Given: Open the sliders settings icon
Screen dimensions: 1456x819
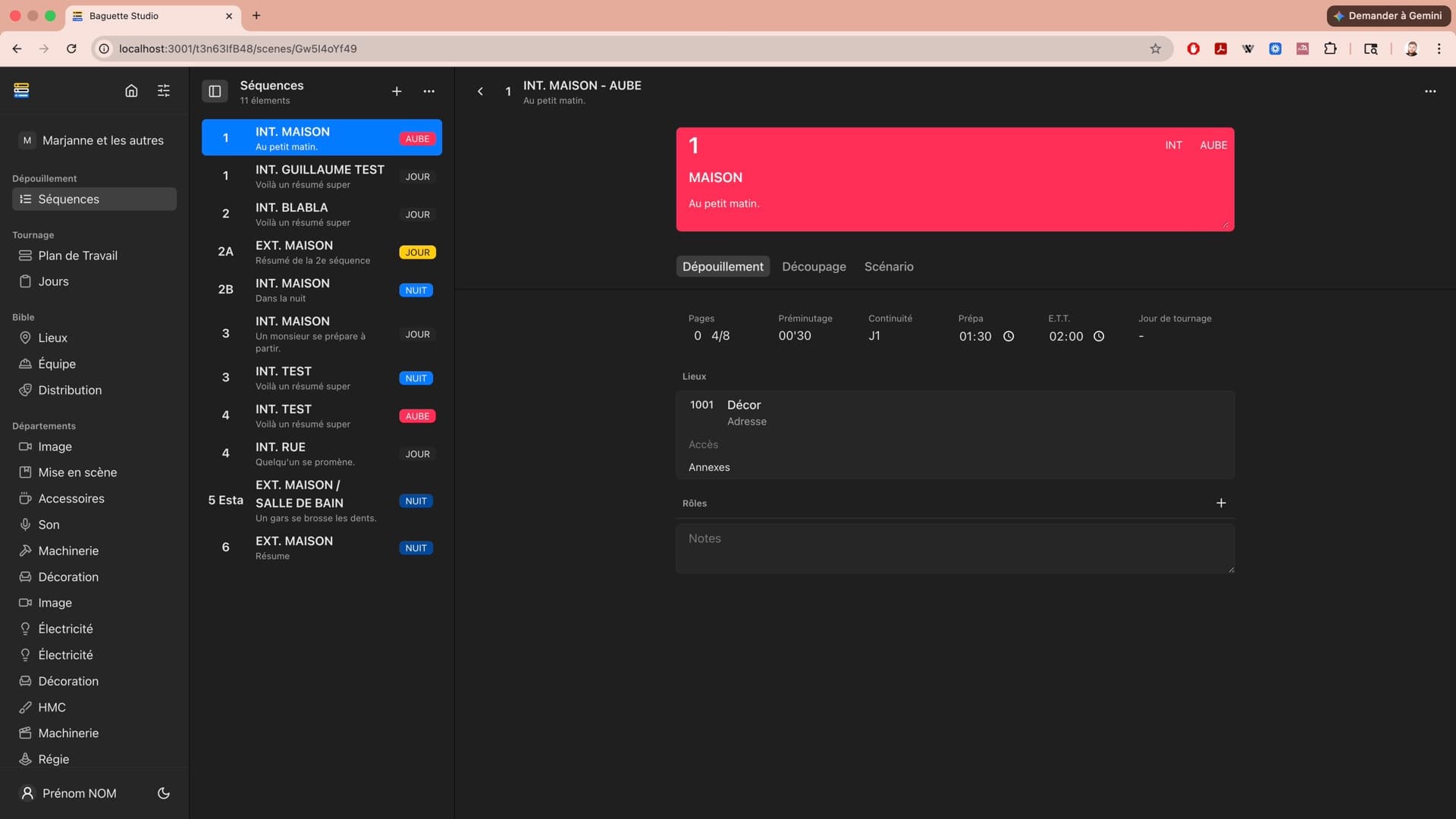Looking at the screenshot, I should tap(163, 91).
